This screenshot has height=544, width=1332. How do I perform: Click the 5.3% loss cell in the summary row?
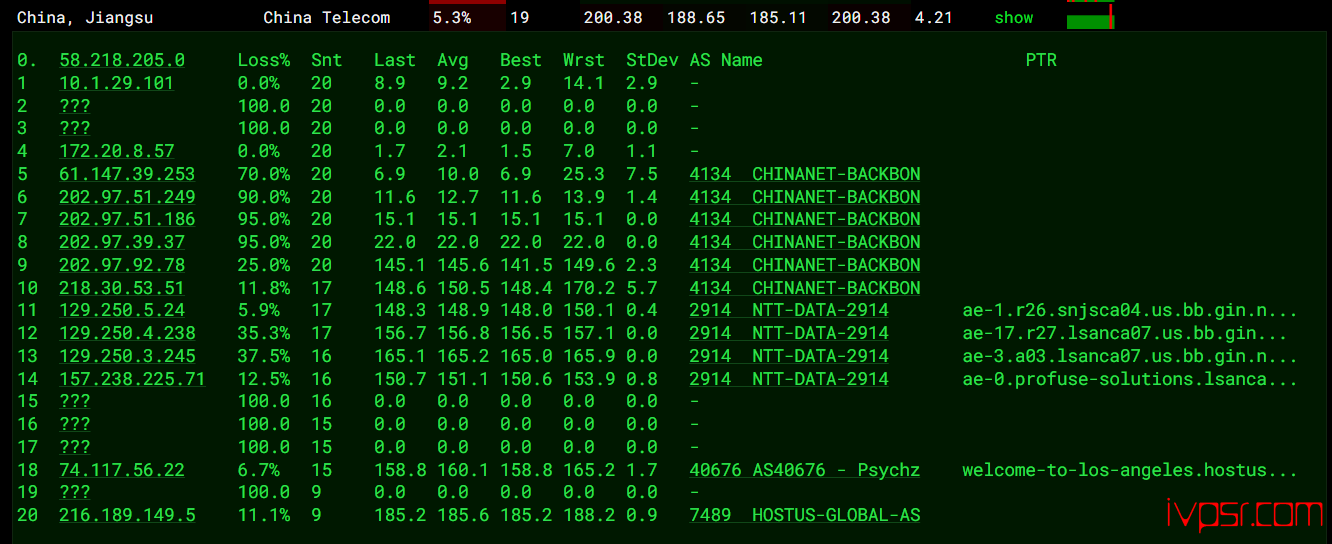tap(451, 18)
